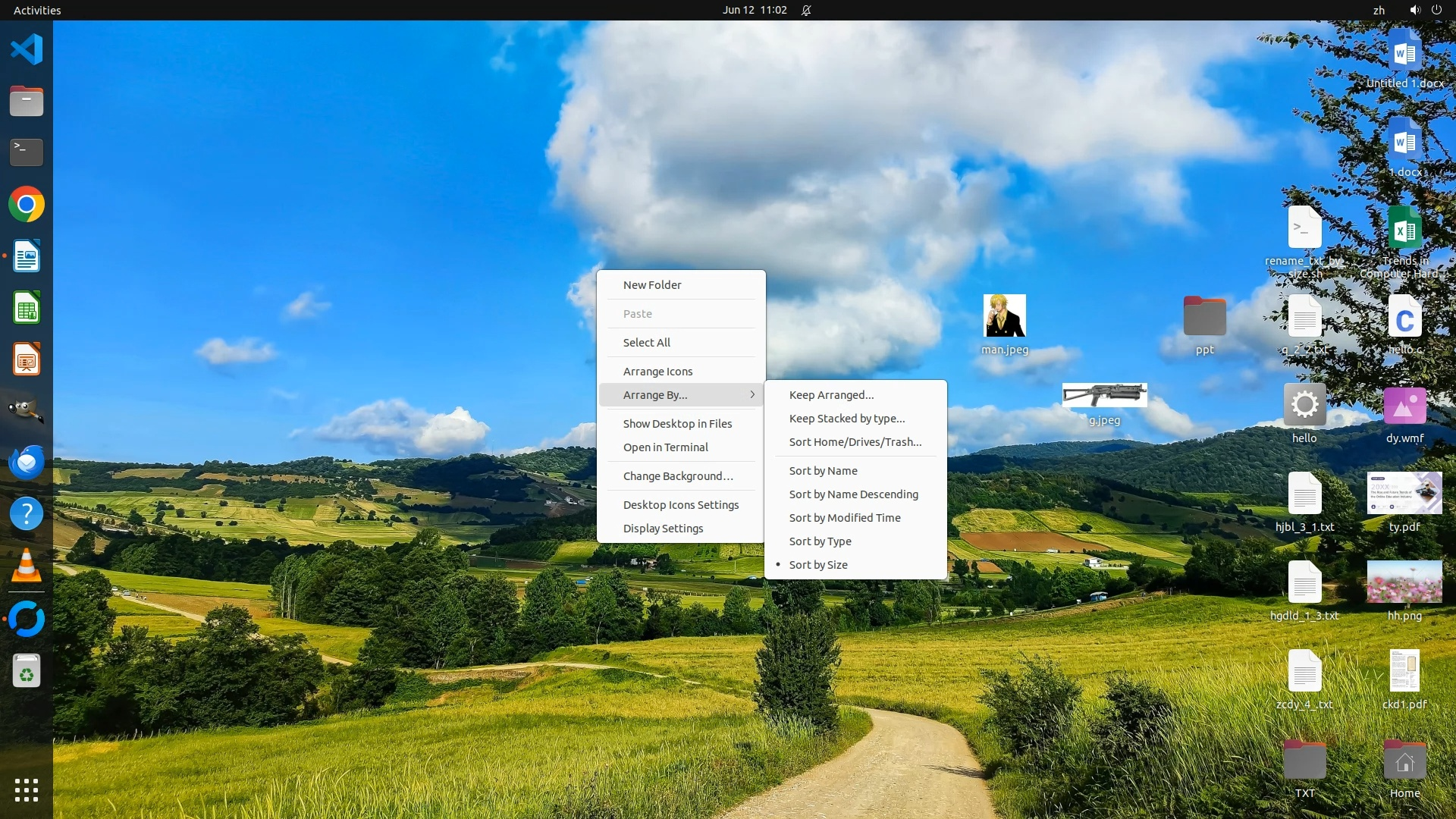Open GIMP from the dock
The height and width of the screenshot is (819, 1456).
click(27, 410)
